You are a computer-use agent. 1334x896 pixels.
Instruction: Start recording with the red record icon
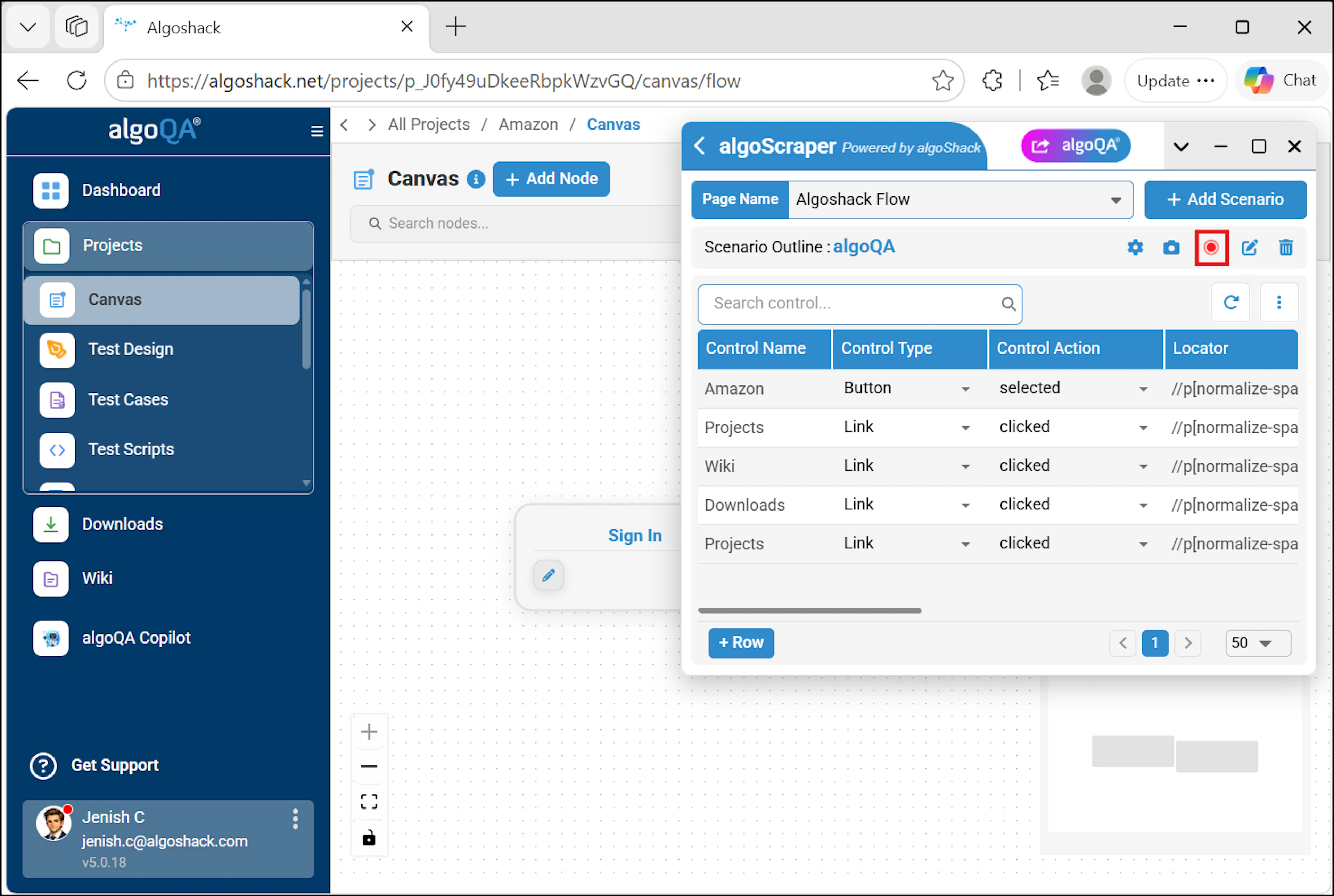coord(1211,247)
